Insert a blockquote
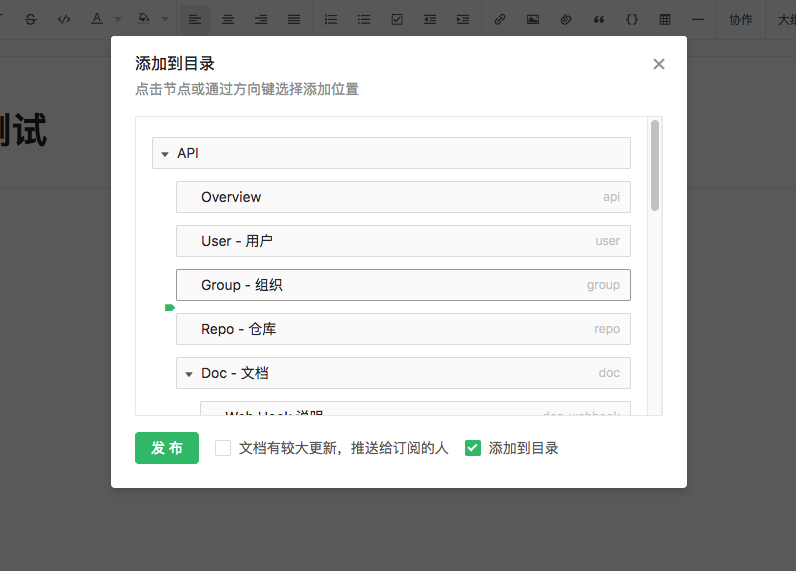Image resolution: width=796 pixels, height=571 pixels. click(x=599, y=19)
